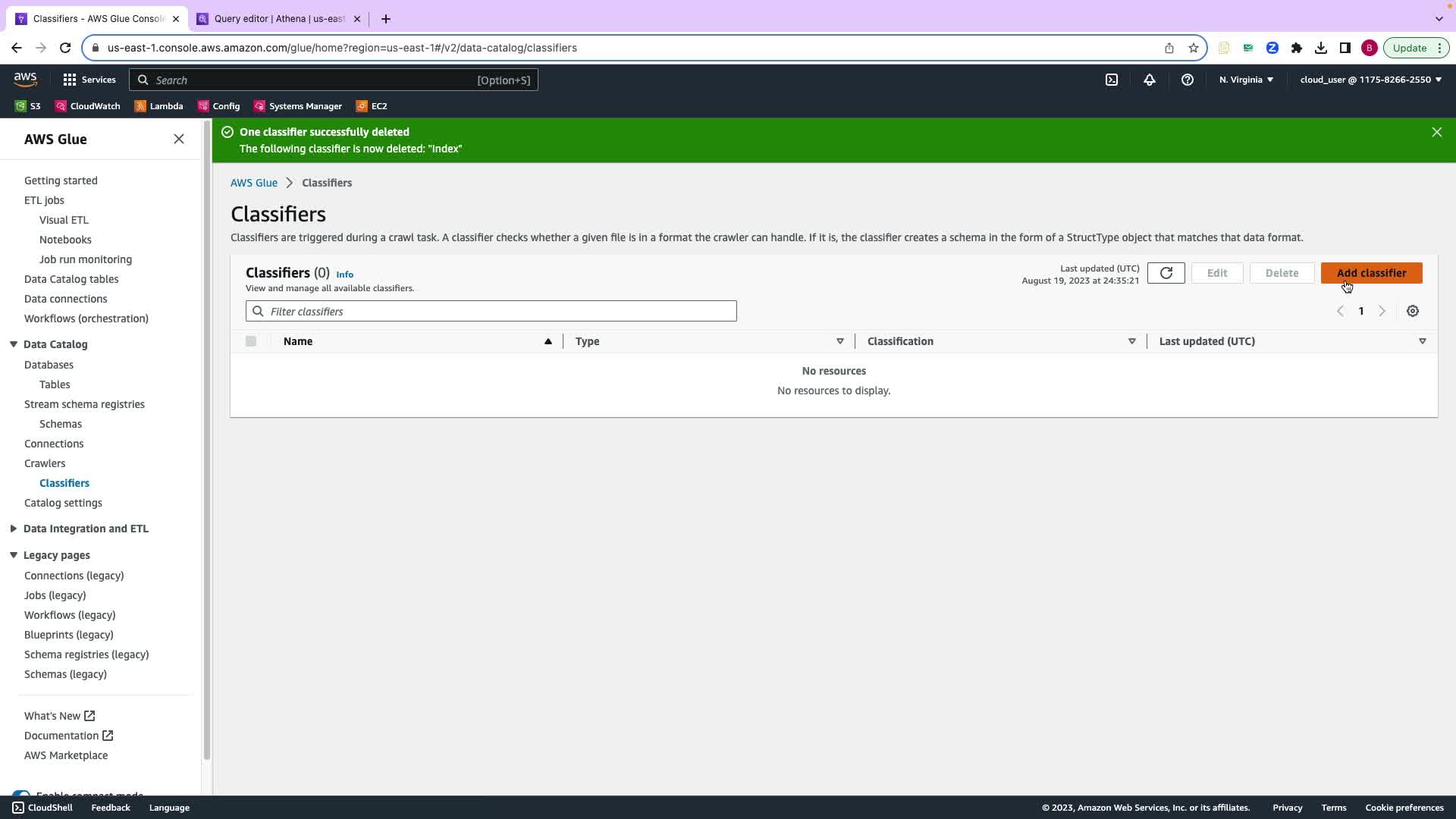Tick the select-all classifiers checkbox
This screenshot has width=1456, height=819.
(251, 341)
